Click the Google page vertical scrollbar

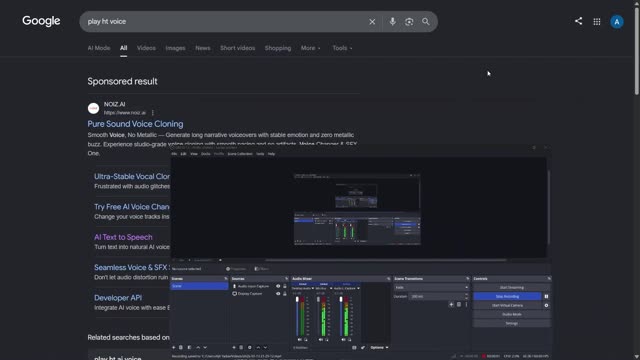coord(637,52)
